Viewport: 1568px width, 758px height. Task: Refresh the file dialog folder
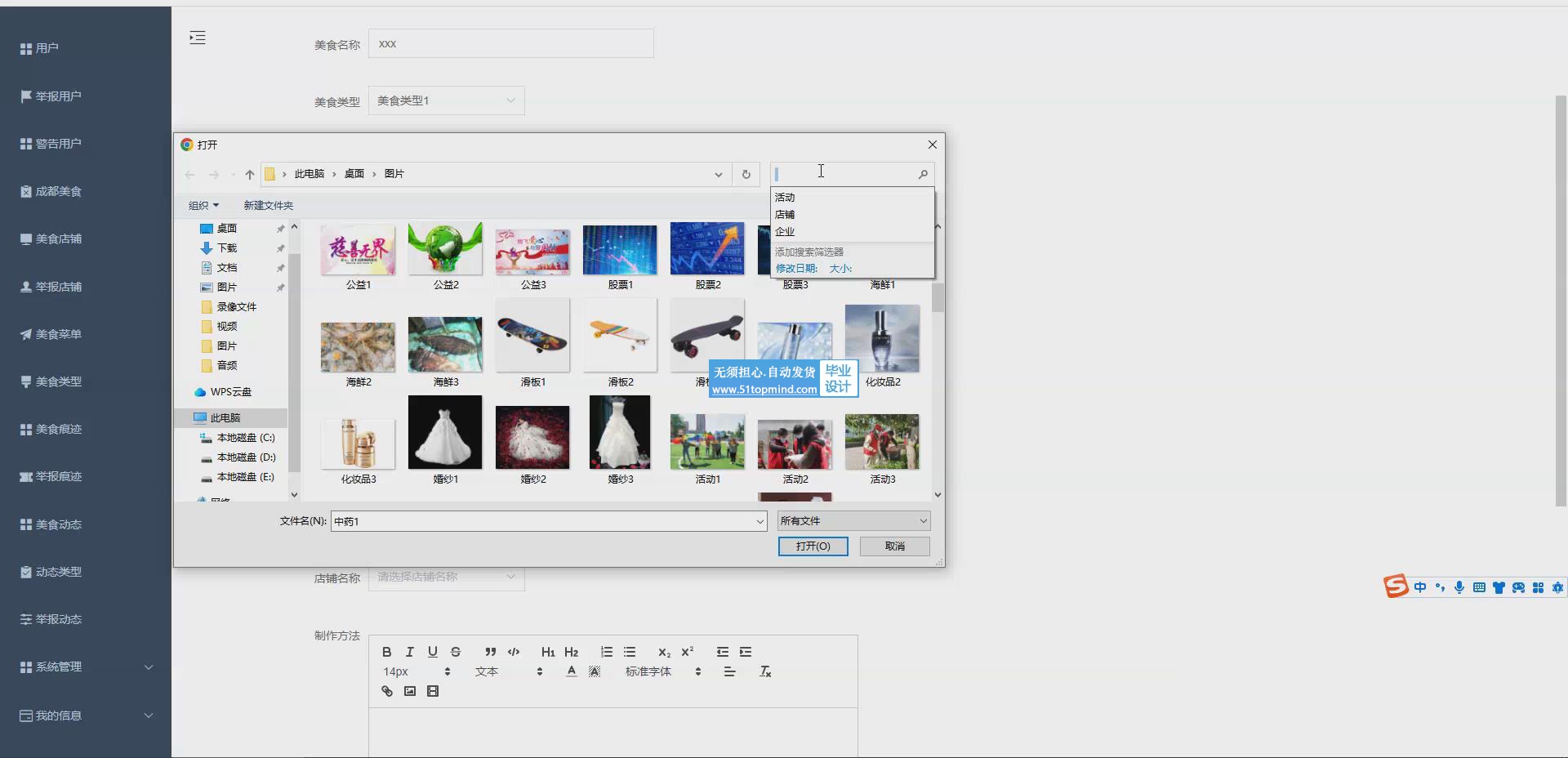(746, 174)
